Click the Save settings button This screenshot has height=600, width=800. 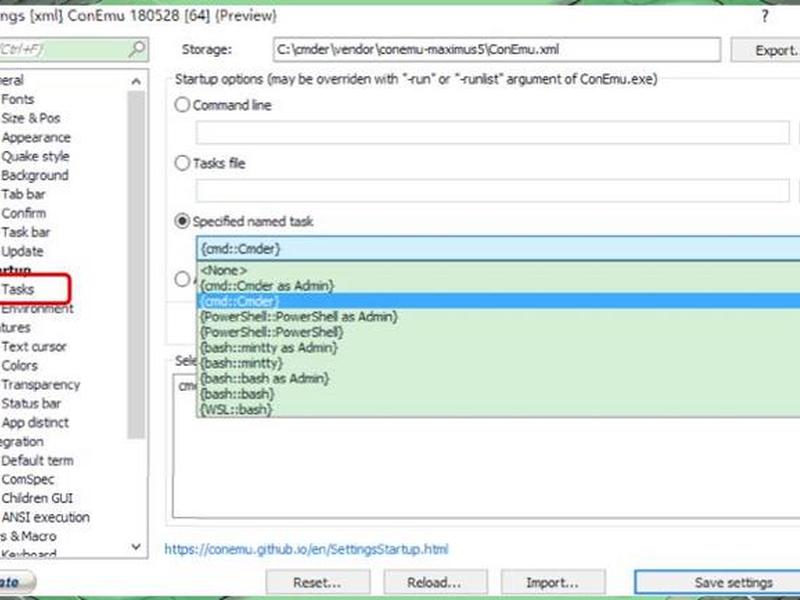pyautogui.click(x=717, y=582)
